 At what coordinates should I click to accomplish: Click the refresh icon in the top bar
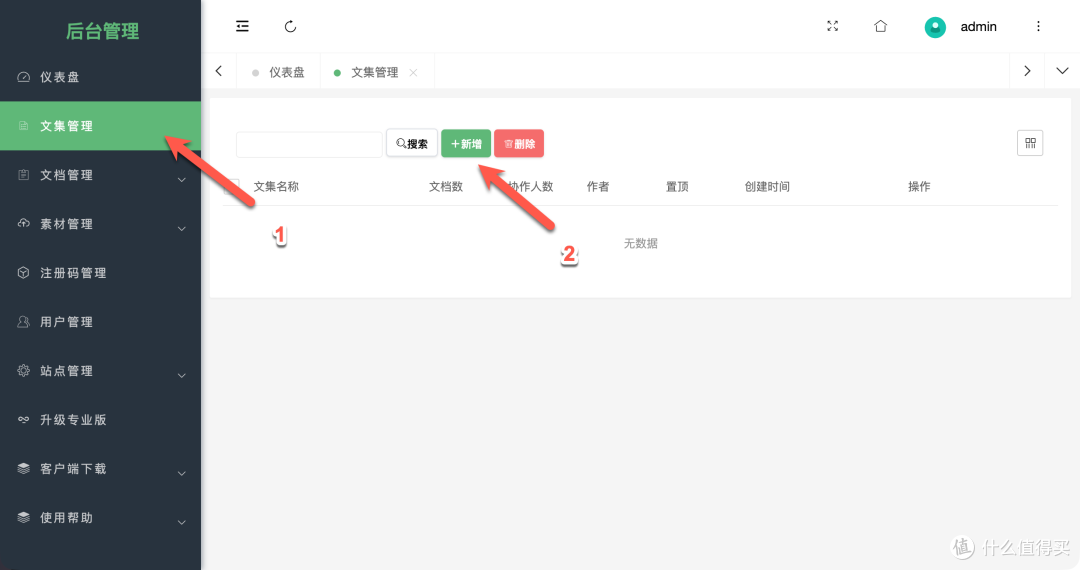pos(290,26)
